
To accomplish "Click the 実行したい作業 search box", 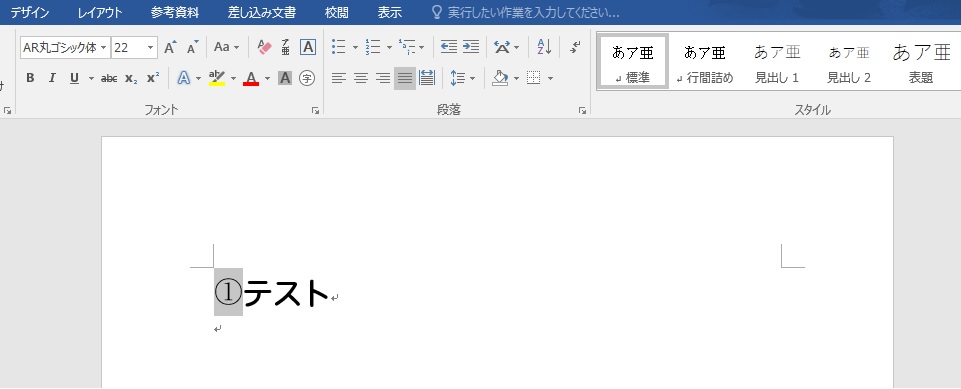I will click(x=525, y=12).
